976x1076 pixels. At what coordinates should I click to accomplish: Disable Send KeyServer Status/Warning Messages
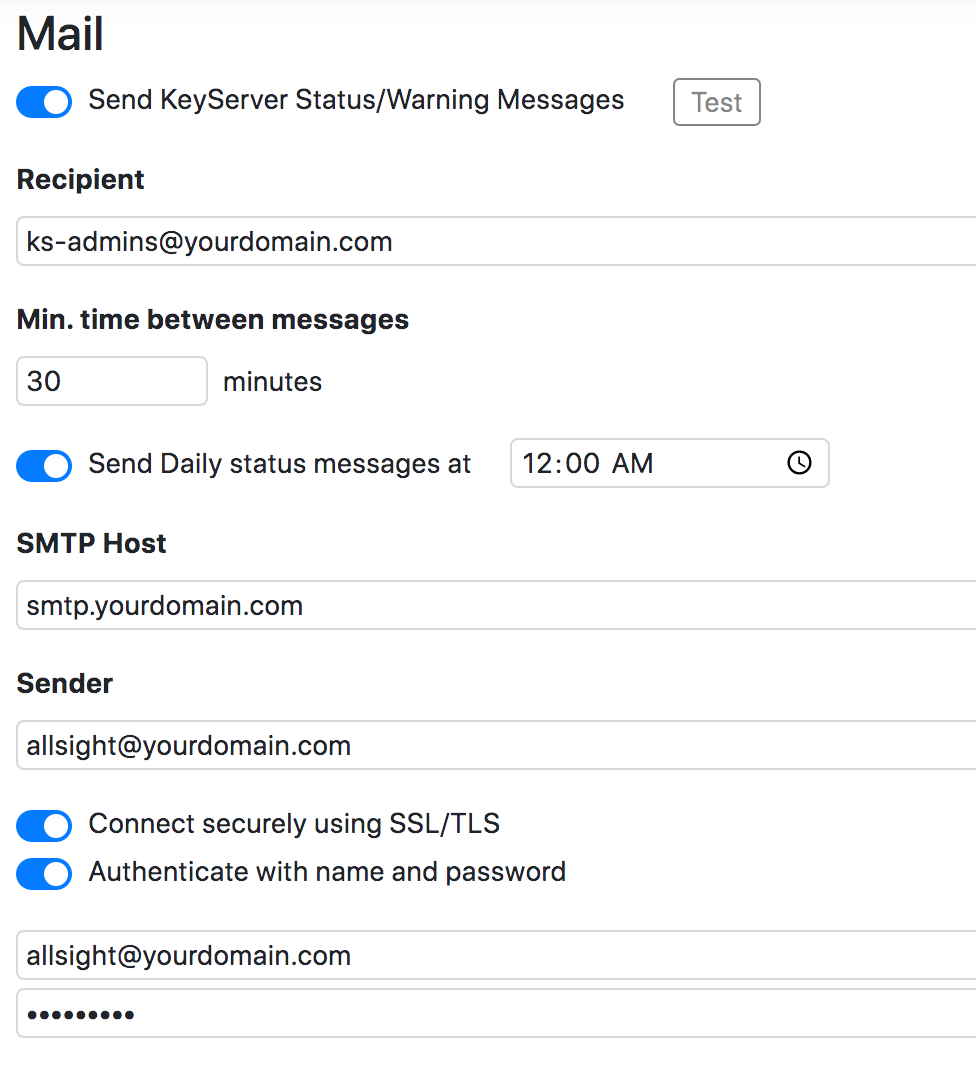(x=43, y=101)
